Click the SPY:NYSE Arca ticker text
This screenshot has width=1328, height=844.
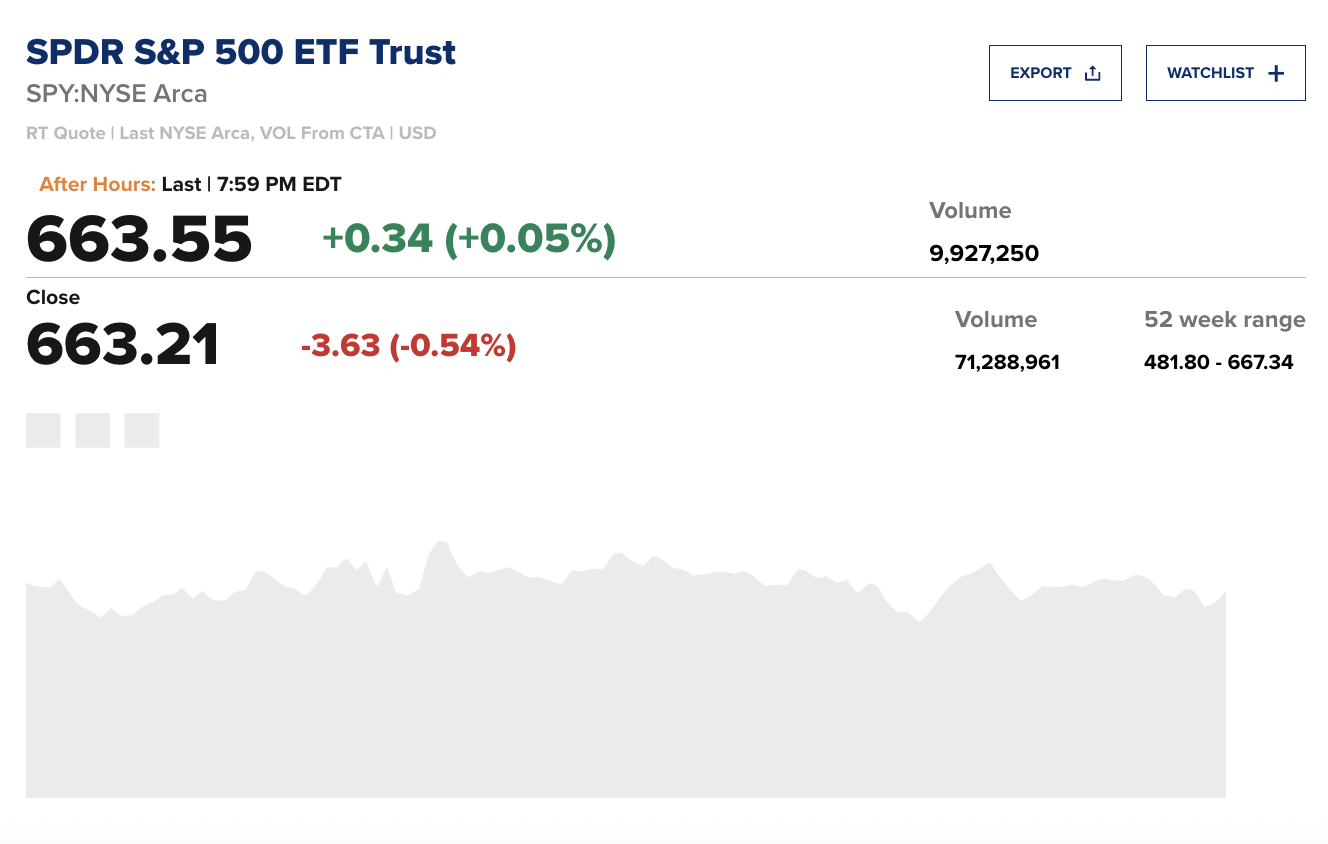117,94
